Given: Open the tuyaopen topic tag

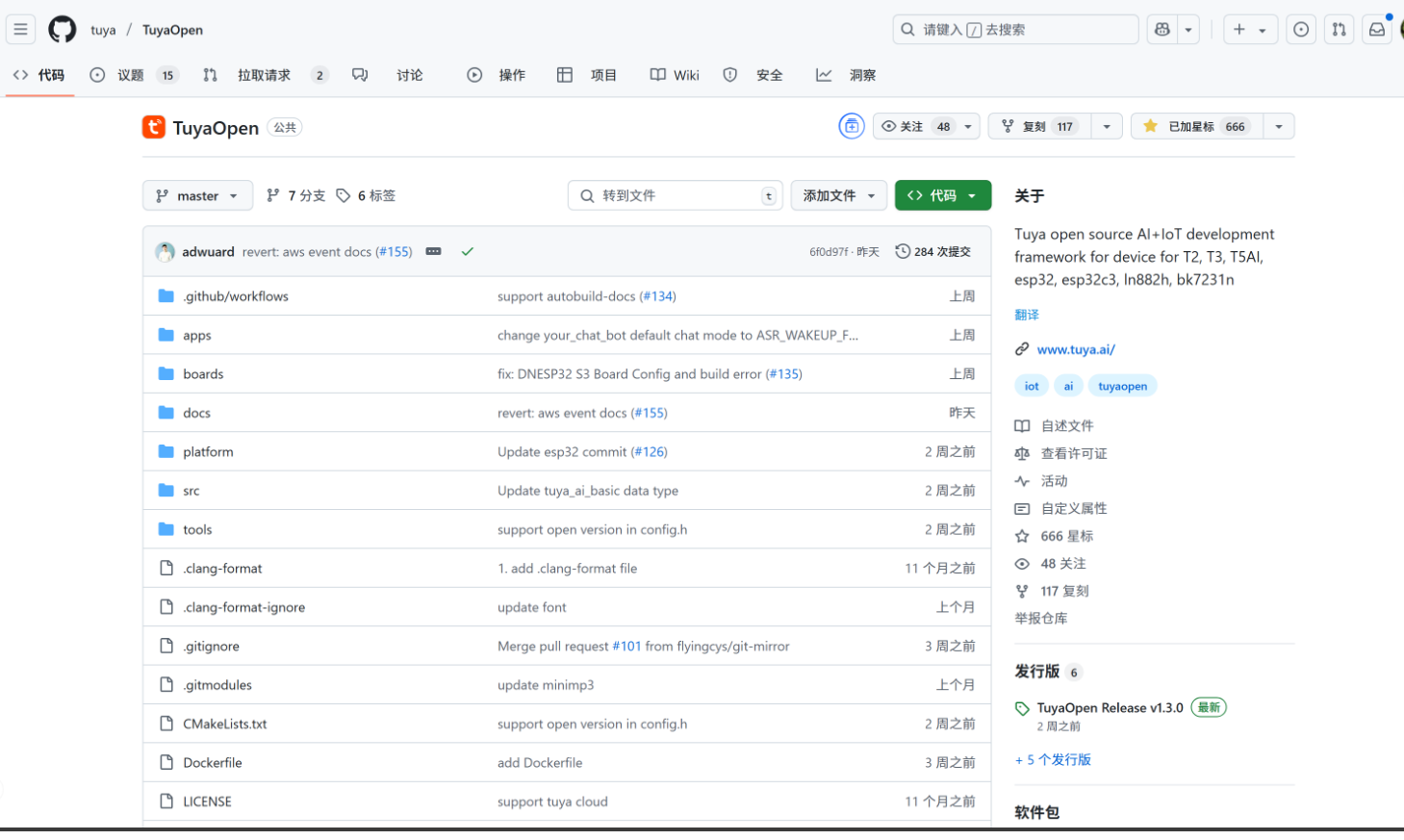Looking at the screenshot, I should (x=1123, y=386).
